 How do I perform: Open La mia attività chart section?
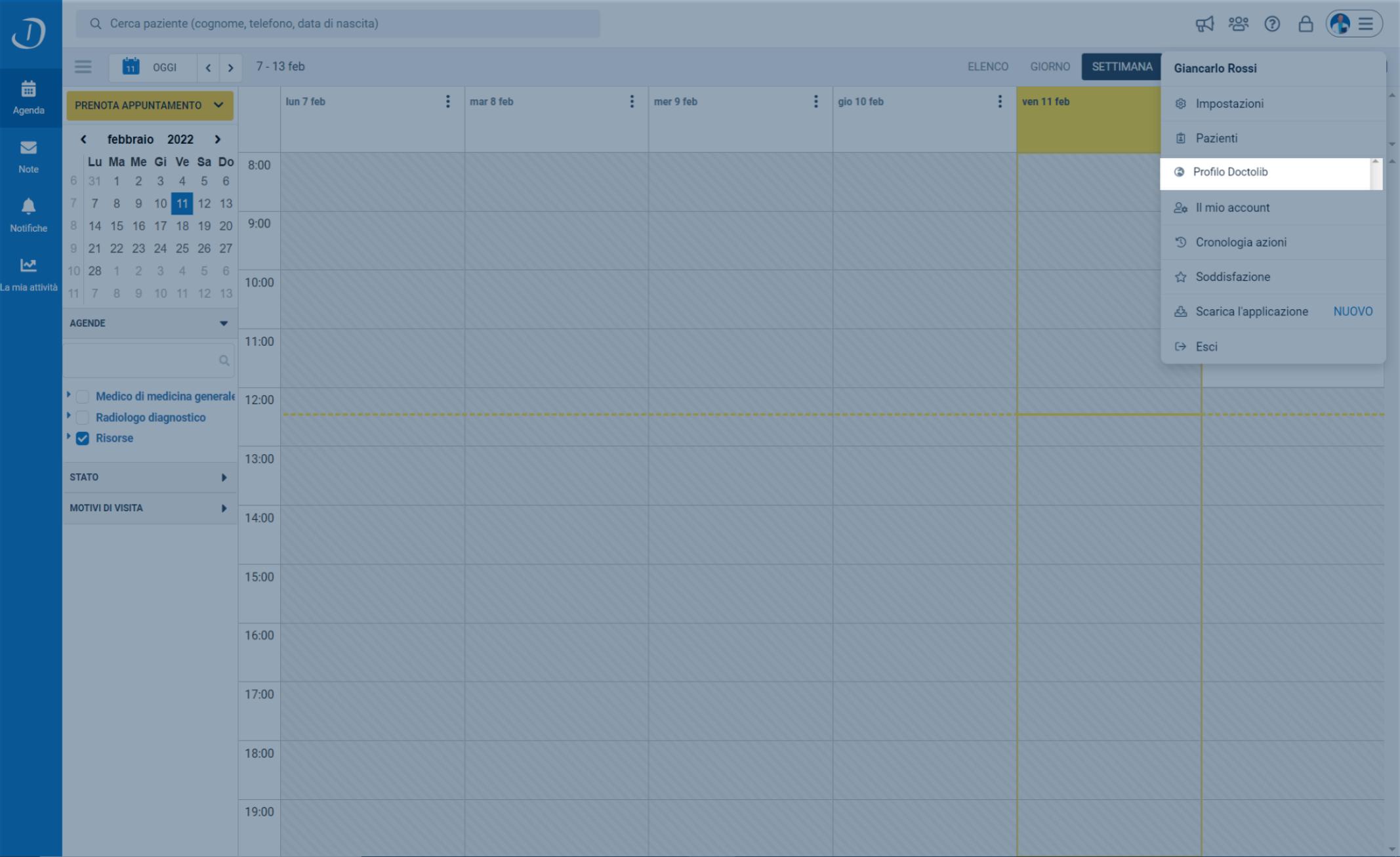point(29,275)
